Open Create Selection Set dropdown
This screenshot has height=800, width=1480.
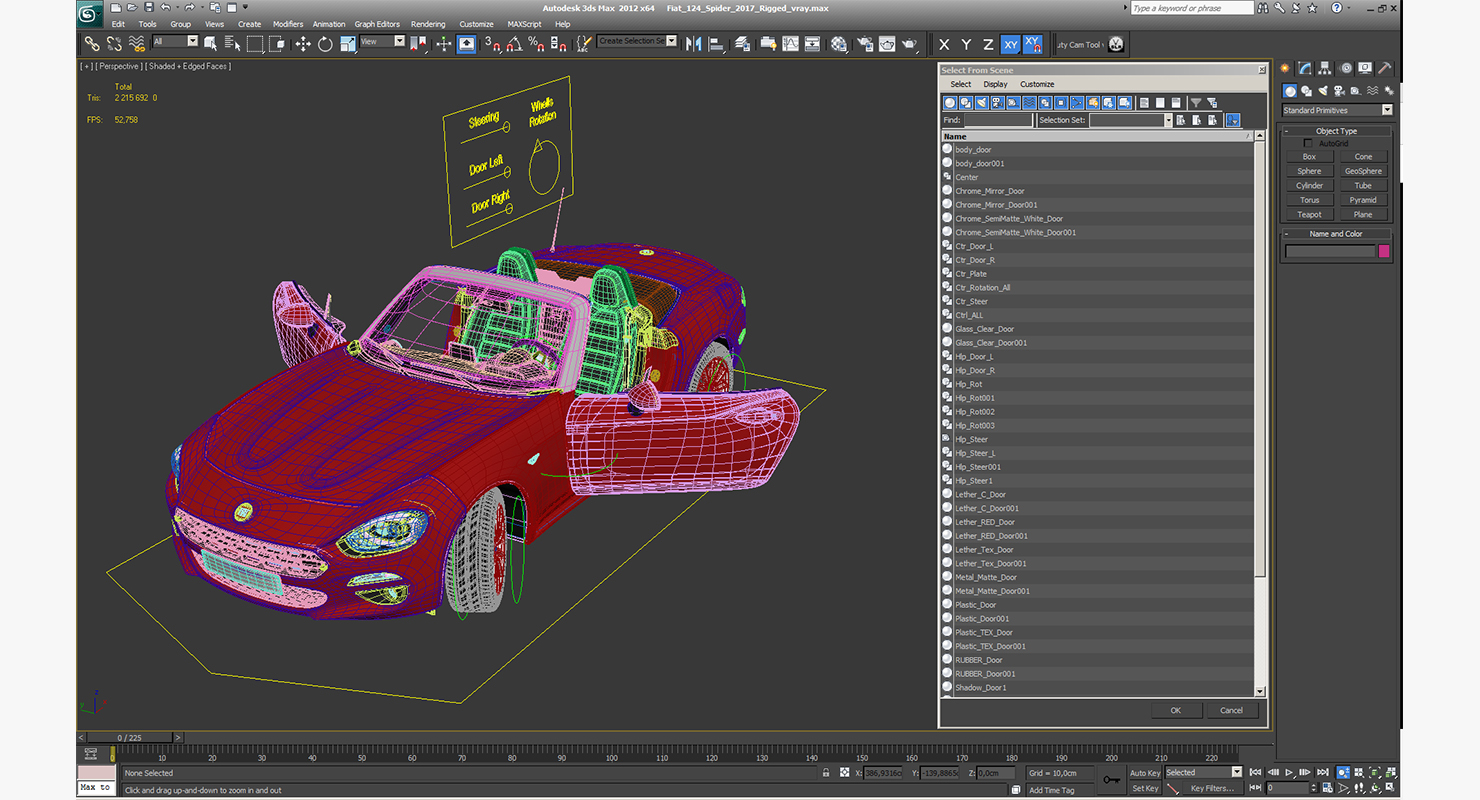pyautogui.click(x=637, y=41)
